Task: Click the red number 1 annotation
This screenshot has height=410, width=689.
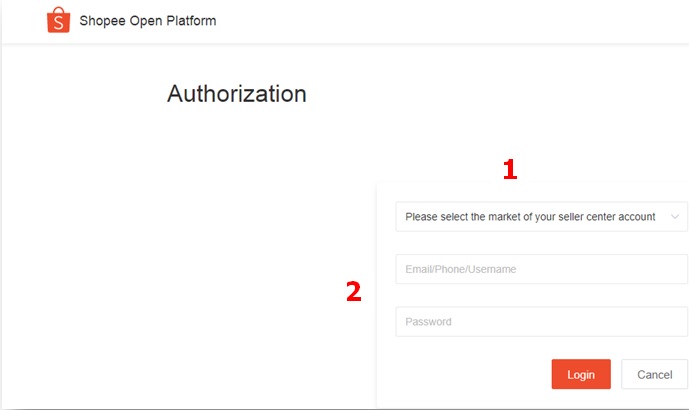Action: click(x=510, y=170)
